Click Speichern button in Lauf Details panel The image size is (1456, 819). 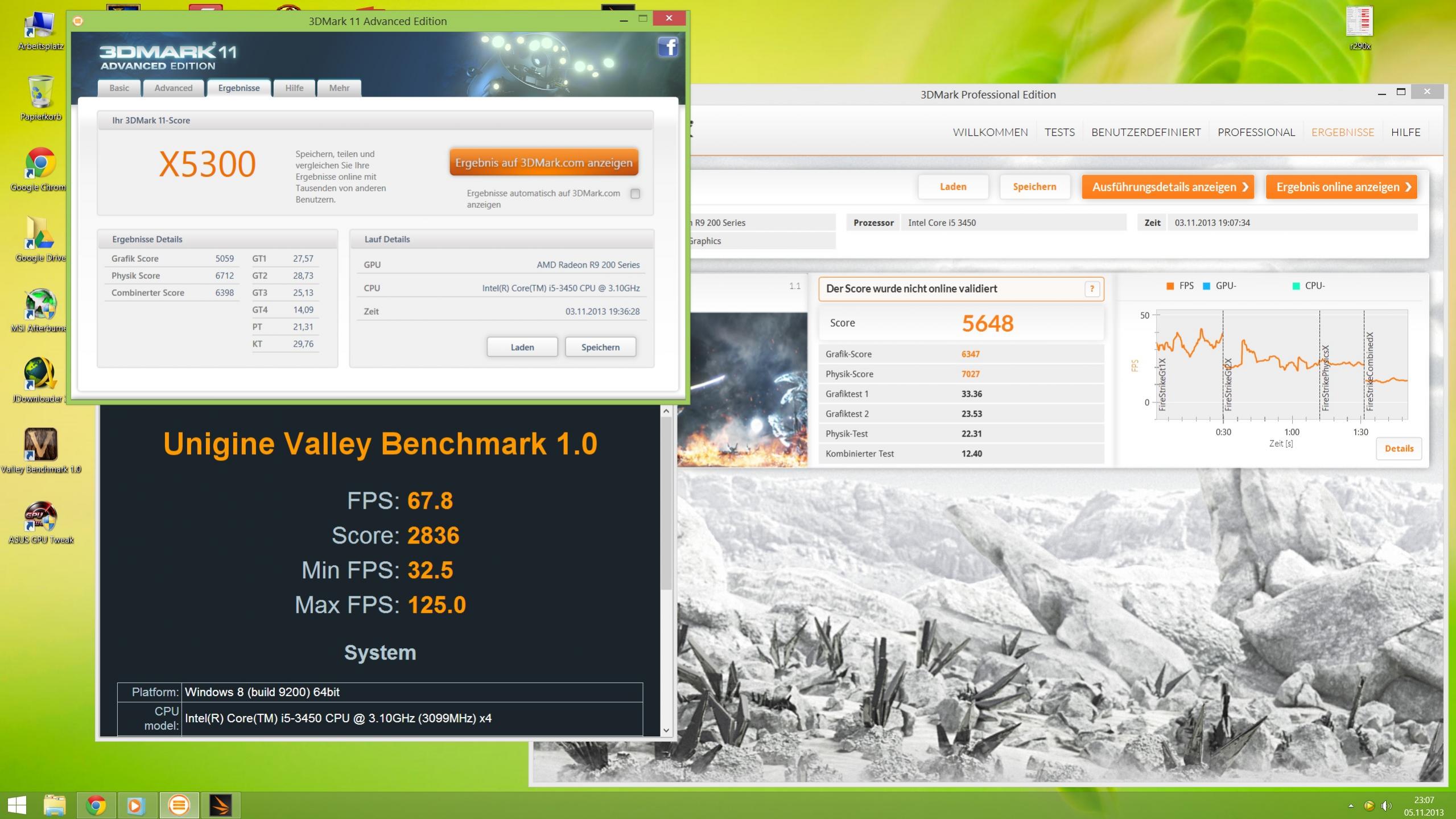pyautogui.click(x=600, y=347)
